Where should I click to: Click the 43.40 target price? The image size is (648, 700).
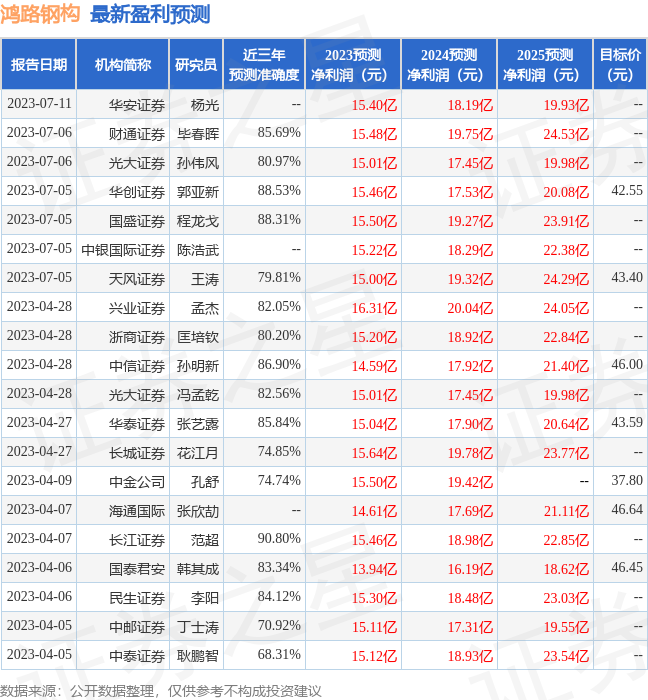627,278
